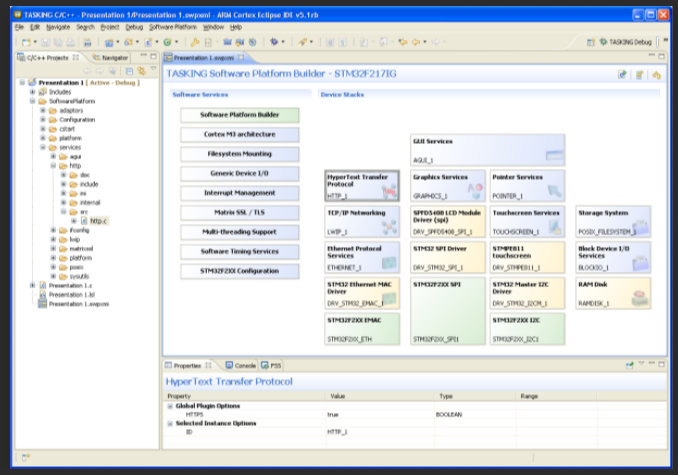Select the Pointer Services POINTER_1 block
Viewport: 678px width, 475px height.
click(528, 186)
